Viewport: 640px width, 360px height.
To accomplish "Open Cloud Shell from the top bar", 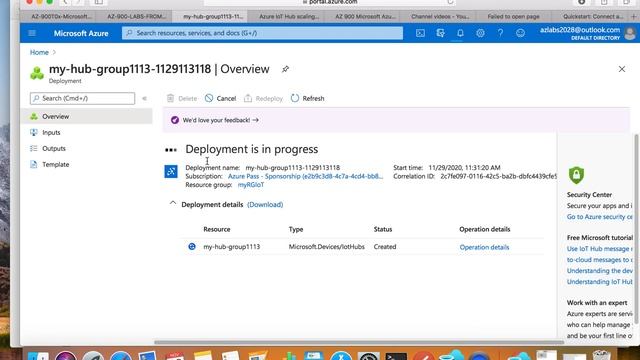I will click(x=420, y=33).
